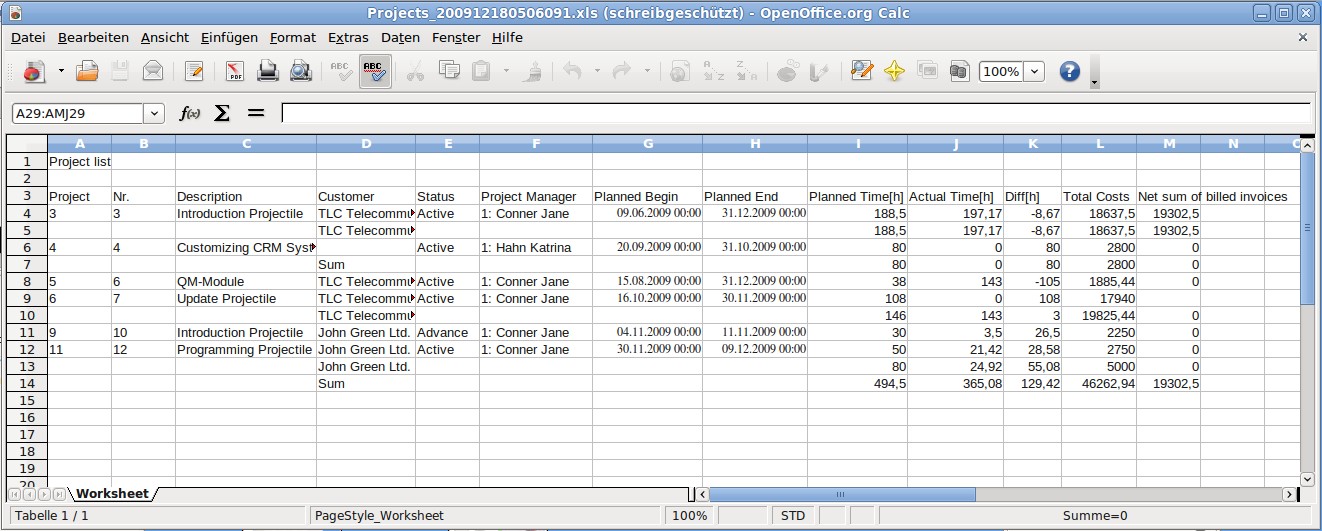The height and width of the screenshot is (531, 1322).
Task: Expand the New document dropdown arrow
Action: (x=61, y=71)
